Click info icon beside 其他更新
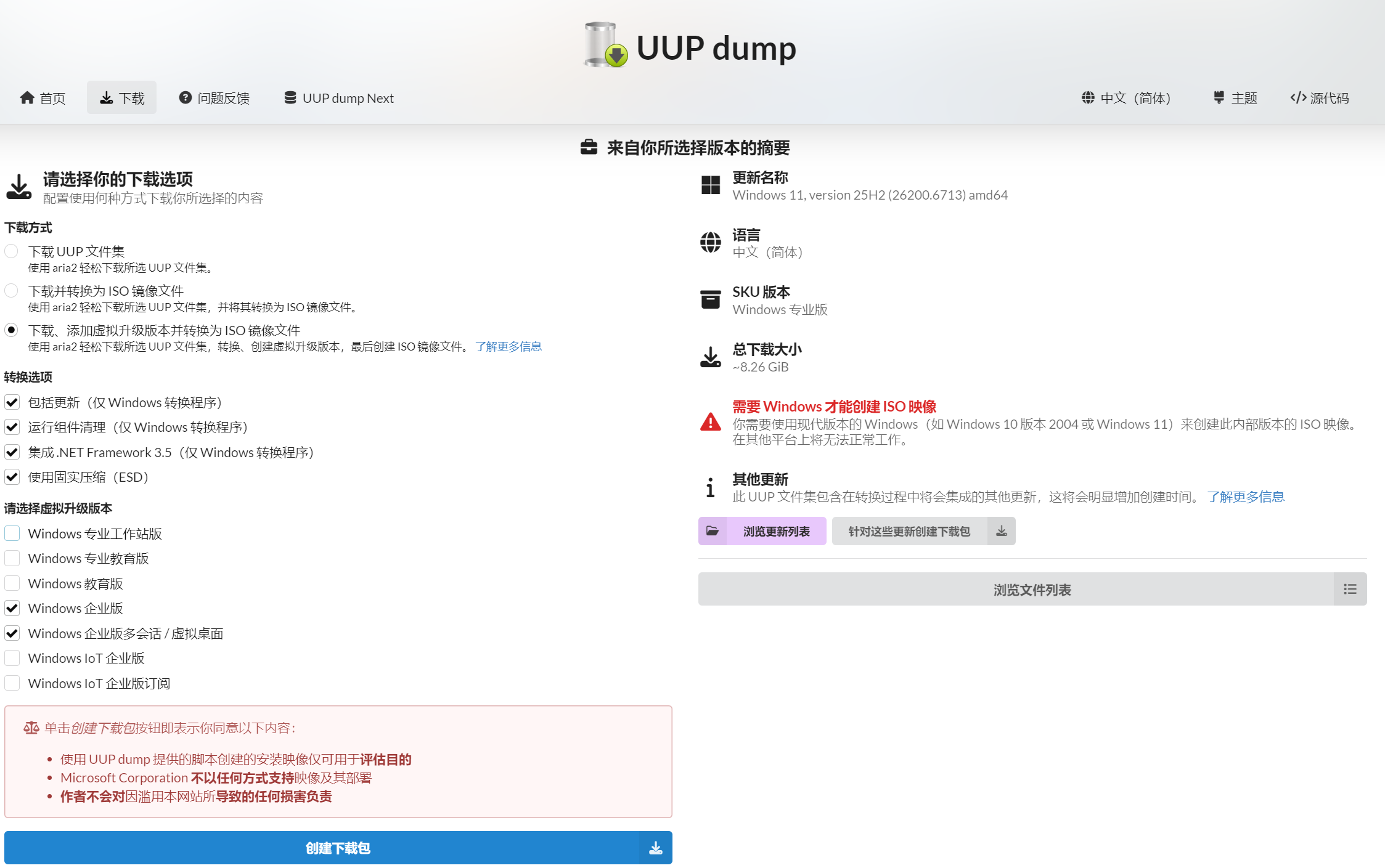Image resolution: width=1385 pixels, height=868 pixels. tap(710, 487)
